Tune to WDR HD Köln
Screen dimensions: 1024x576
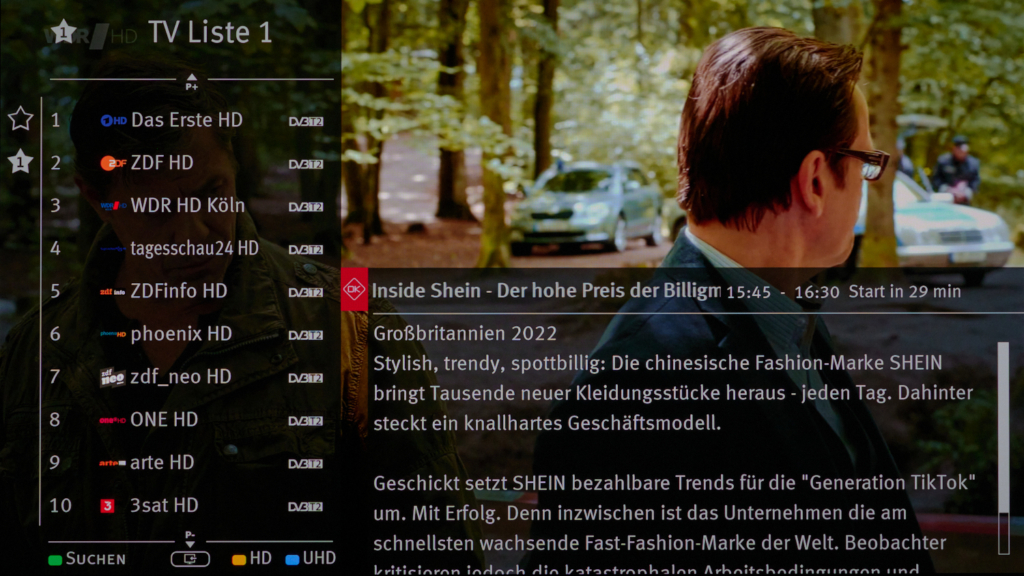click(x=187, y=206)
